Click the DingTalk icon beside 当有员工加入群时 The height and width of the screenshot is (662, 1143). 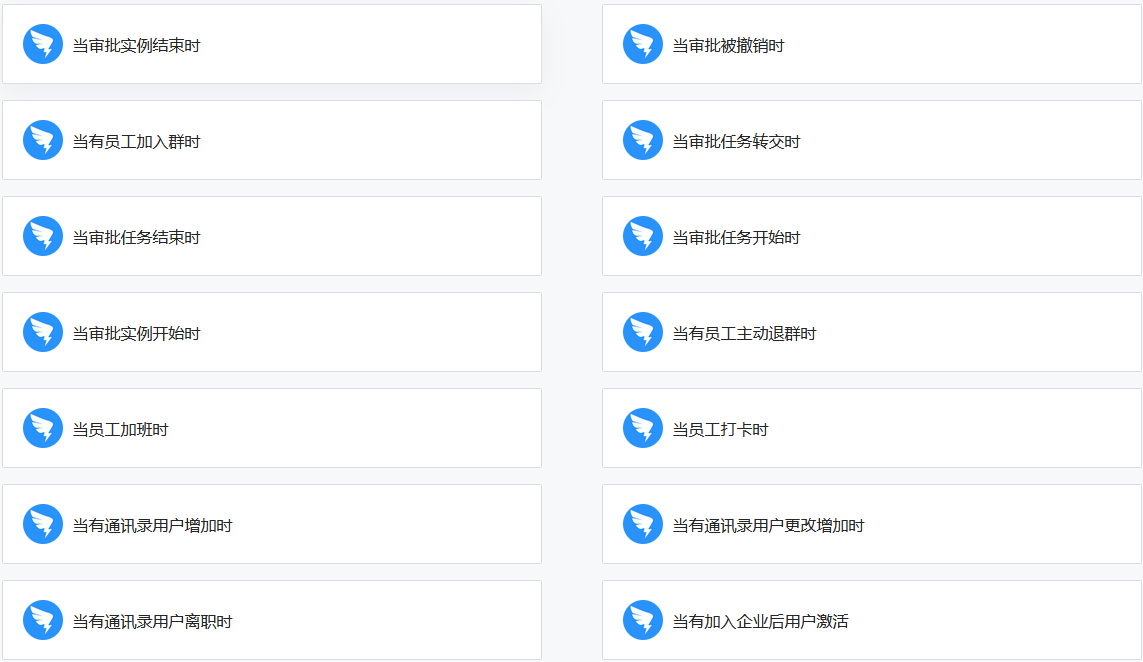43,140
